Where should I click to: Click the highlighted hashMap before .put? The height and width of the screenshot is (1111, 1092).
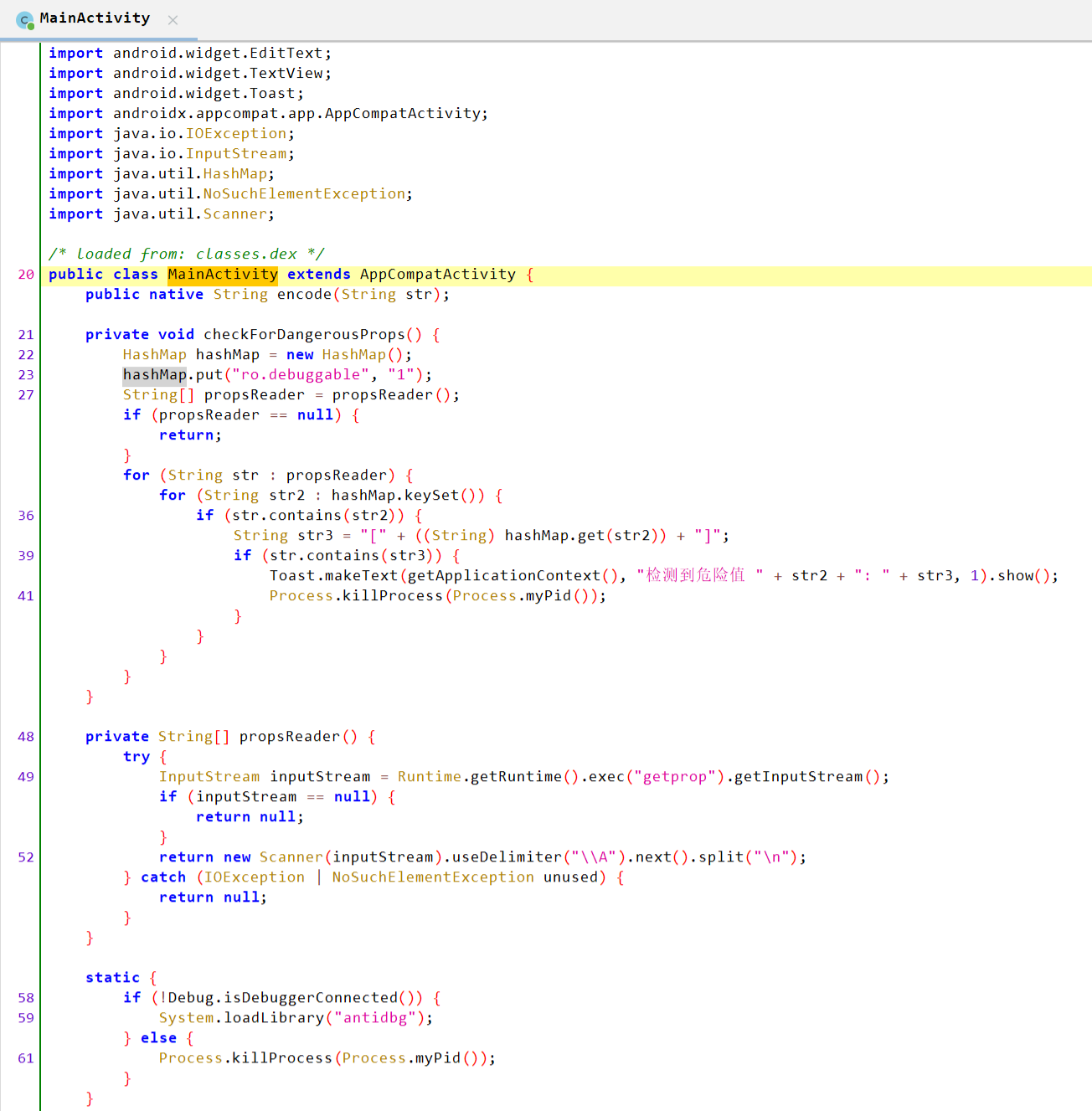[x=154, y=375]
